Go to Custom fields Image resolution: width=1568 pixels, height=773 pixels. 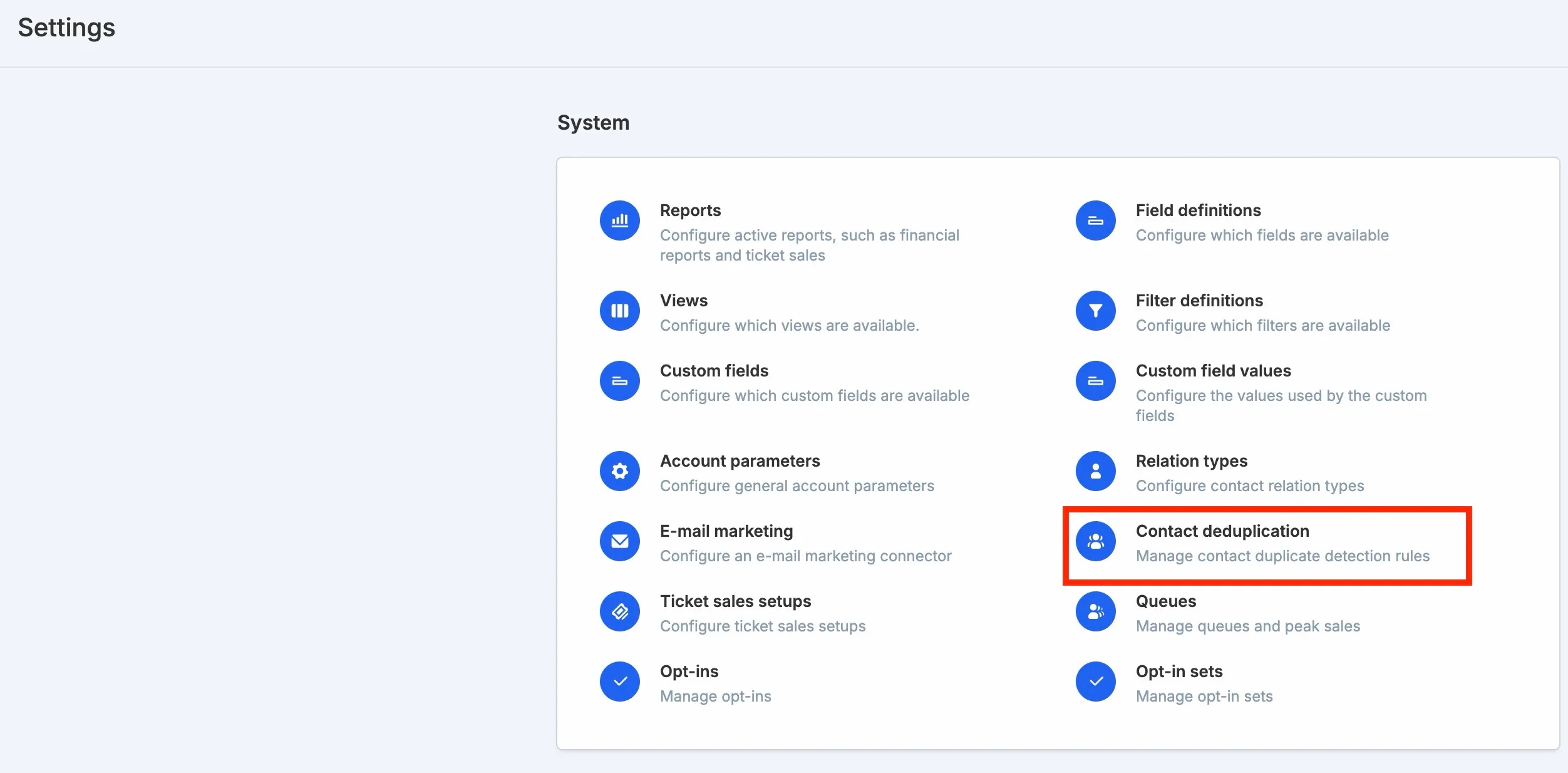coord(714,371)
